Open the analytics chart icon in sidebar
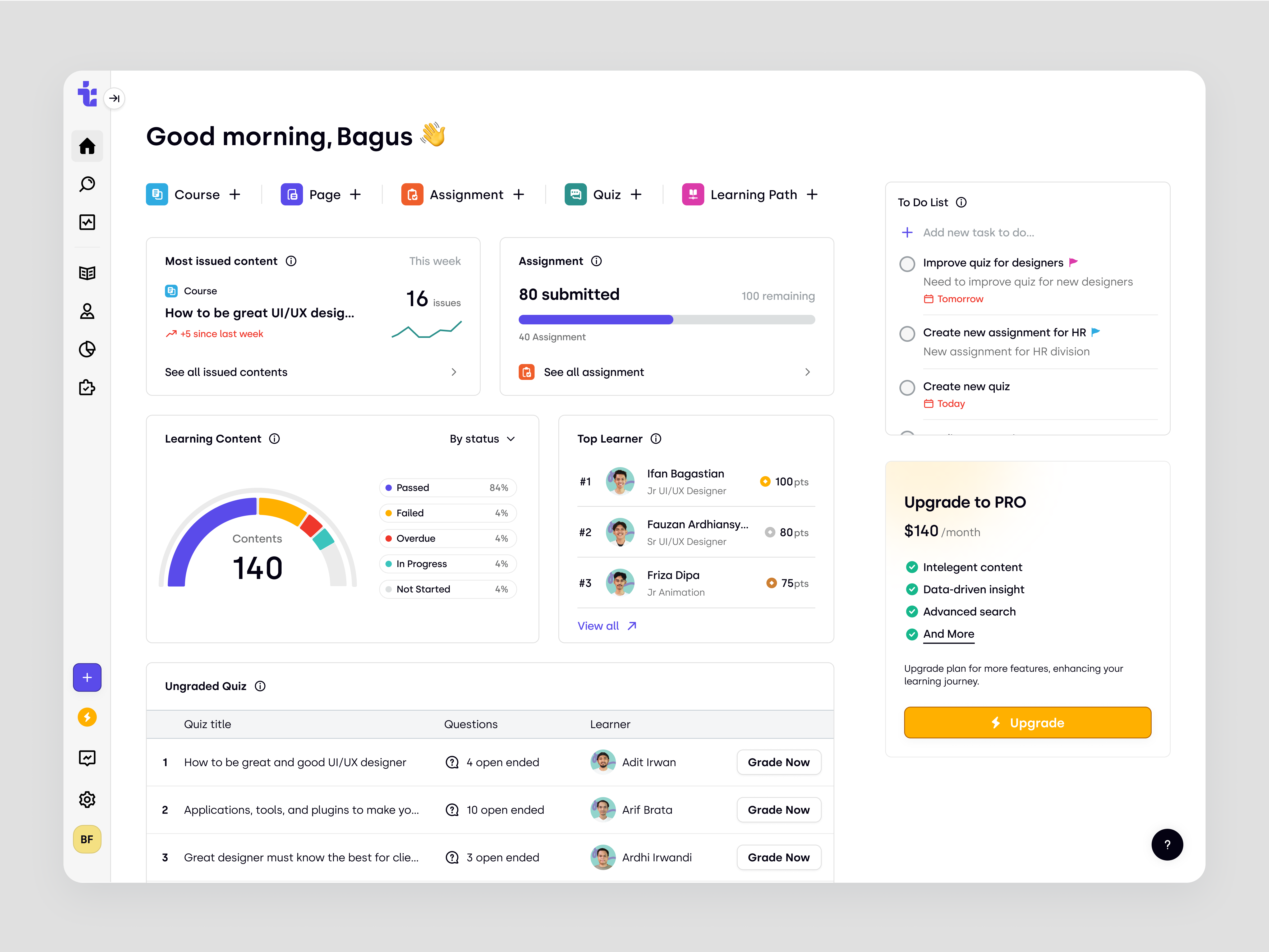Image resolution: width=1269 pixels, height=952 pixels. pos(87,222)
